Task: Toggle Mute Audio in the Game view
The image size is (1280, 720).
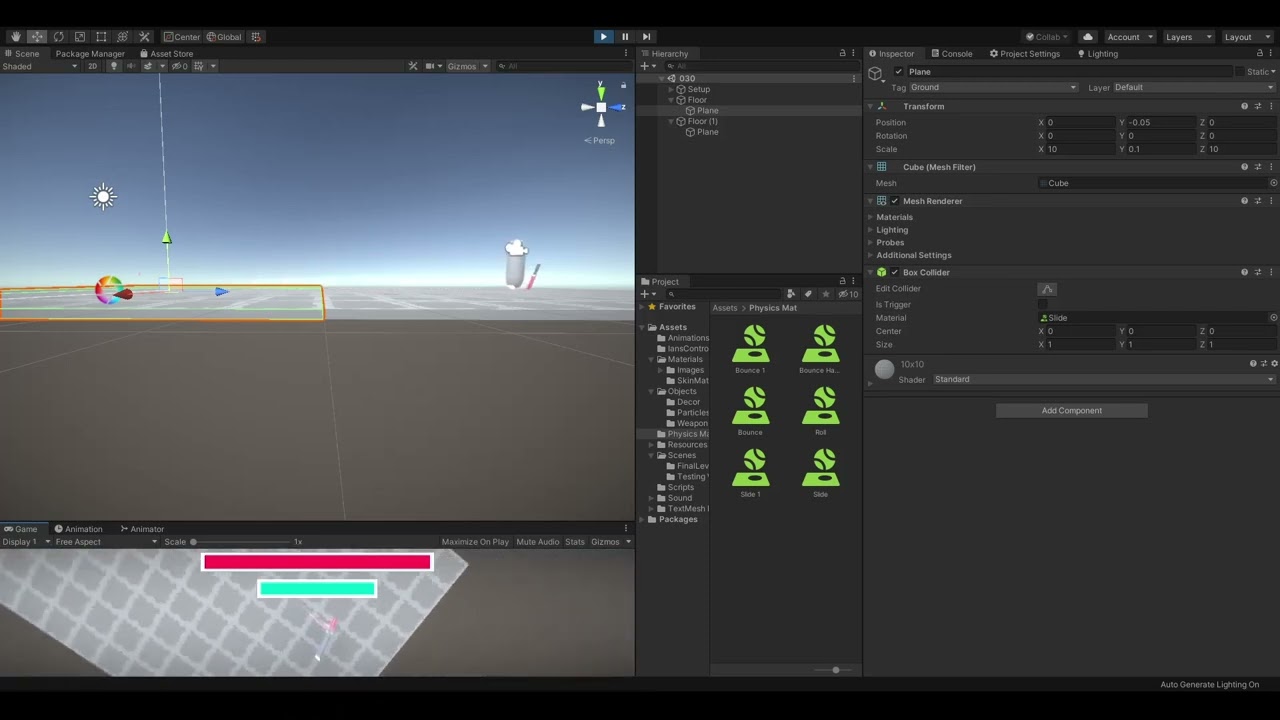Action: [537, 541]
